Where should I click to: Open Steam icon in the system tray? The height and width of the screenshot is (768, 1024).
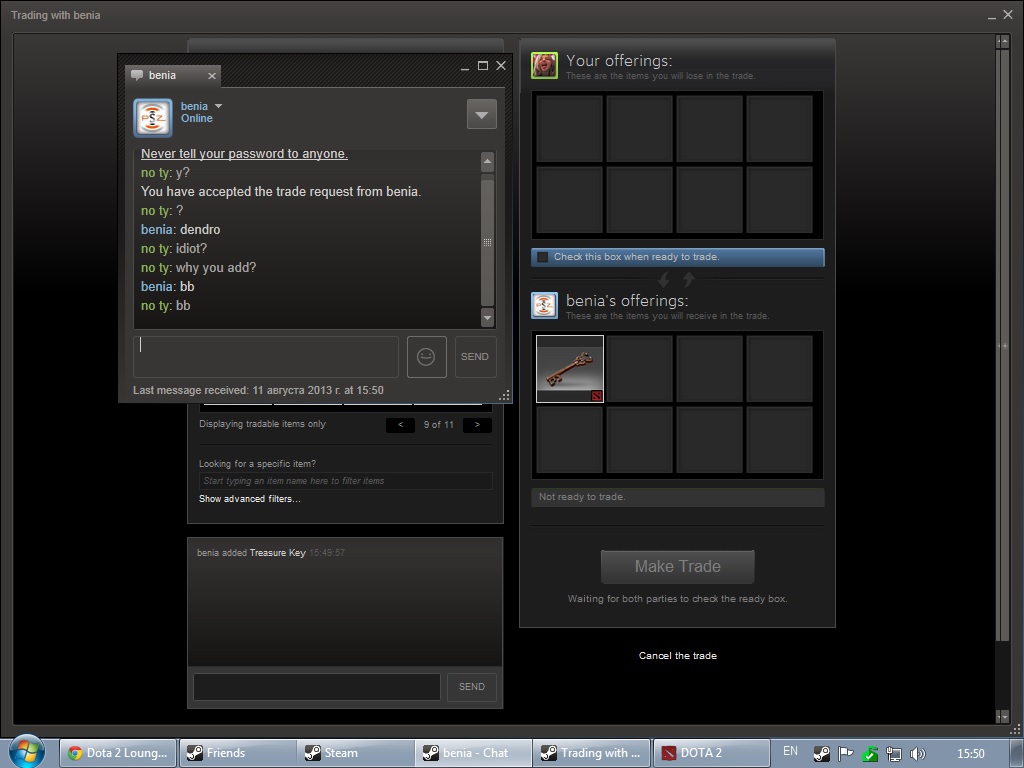pyautogui.click(x=822, y=753)
